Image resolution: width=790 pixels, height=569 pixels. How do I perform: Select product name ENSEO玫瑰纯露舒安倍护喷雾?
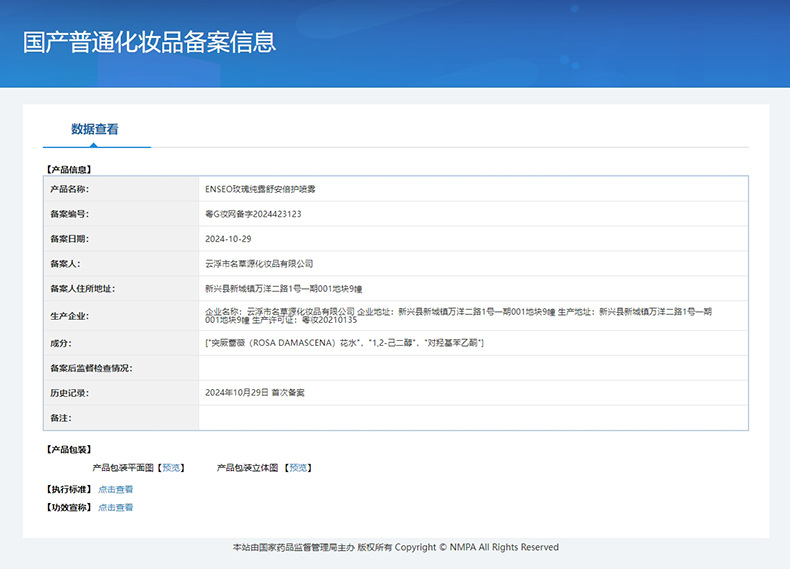260,189
